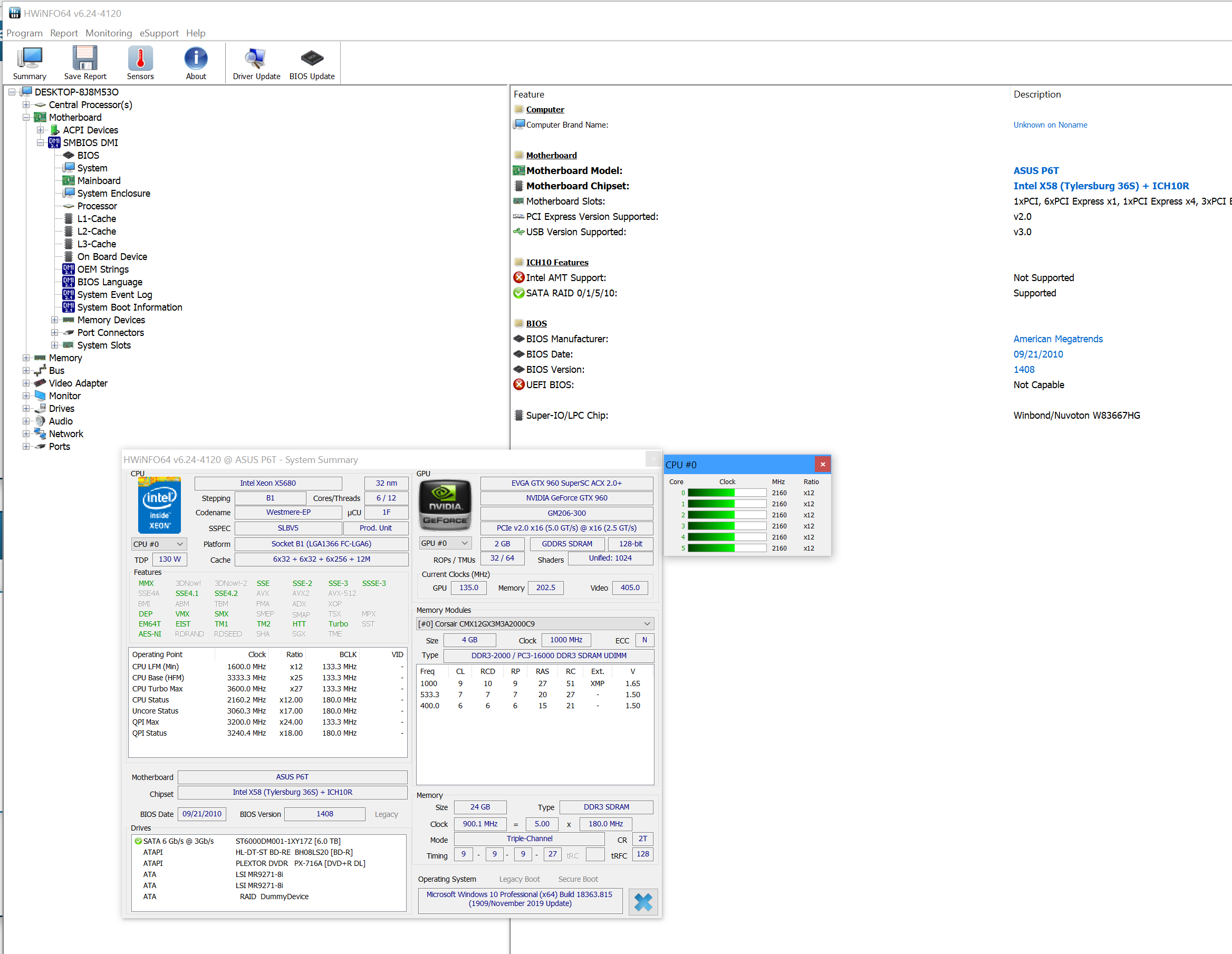1232x954 pixels.
Task: Click Monitor icon in tree
Action: tap(40, 396)
